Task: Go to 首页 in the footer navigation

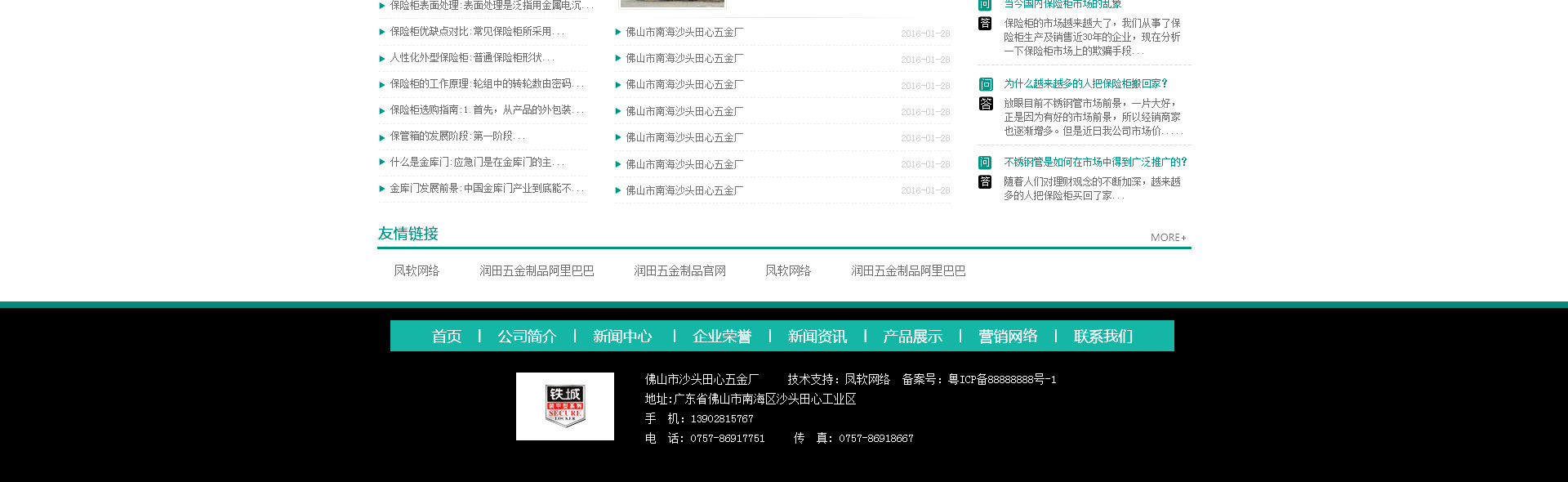Action: [x=447, y=337]
